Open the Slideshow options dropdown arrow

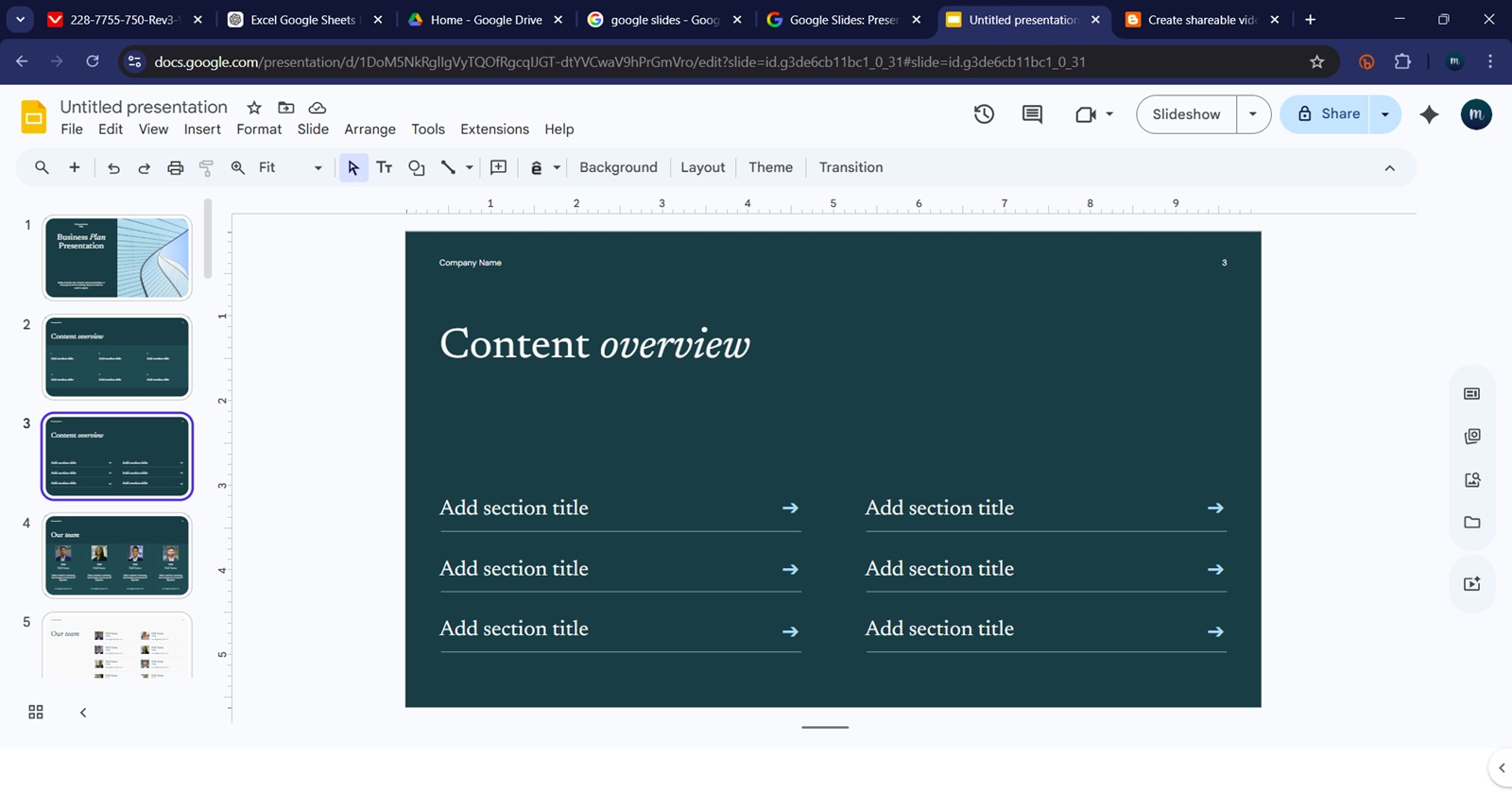(x=1253, y=114)
